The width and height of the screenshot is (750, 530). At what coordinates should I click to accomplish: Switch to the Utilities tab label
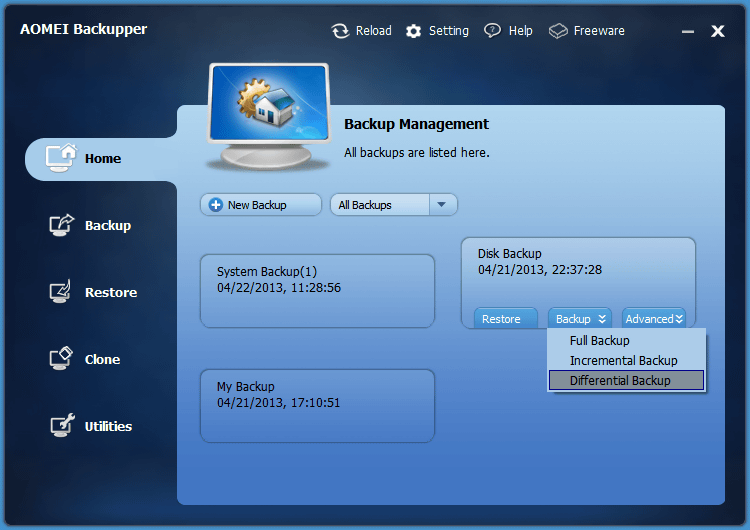108,426
